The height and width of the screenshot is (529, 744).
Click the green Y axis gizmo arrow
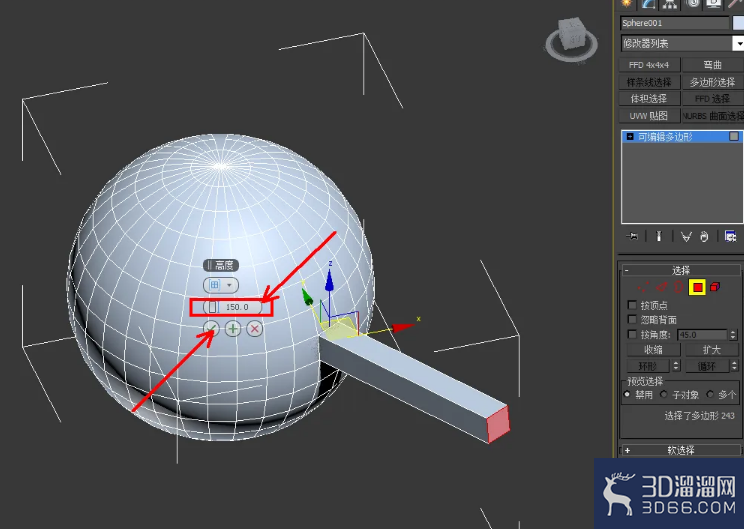pos(307,297)
